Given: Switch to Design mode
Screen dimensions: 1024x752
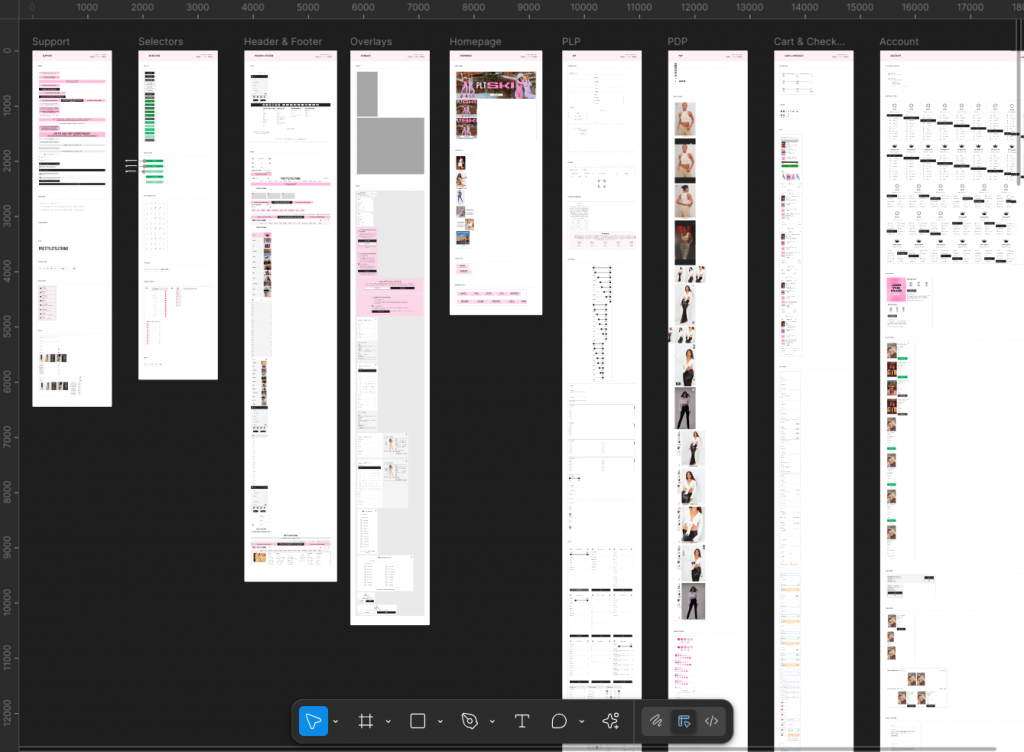Looking at the screenshot, I should click(685, 721).
